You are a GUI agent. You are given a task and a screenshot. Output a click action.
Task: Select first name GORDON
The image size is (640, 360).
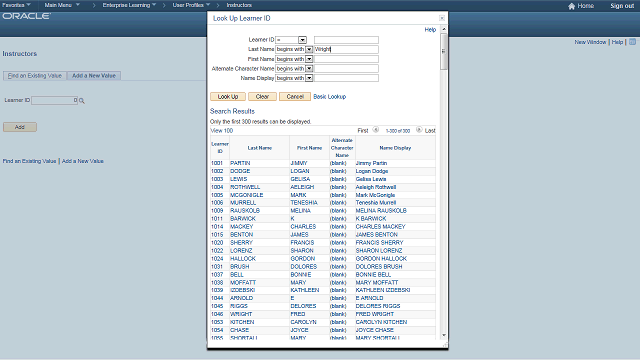tap(302, 259)
